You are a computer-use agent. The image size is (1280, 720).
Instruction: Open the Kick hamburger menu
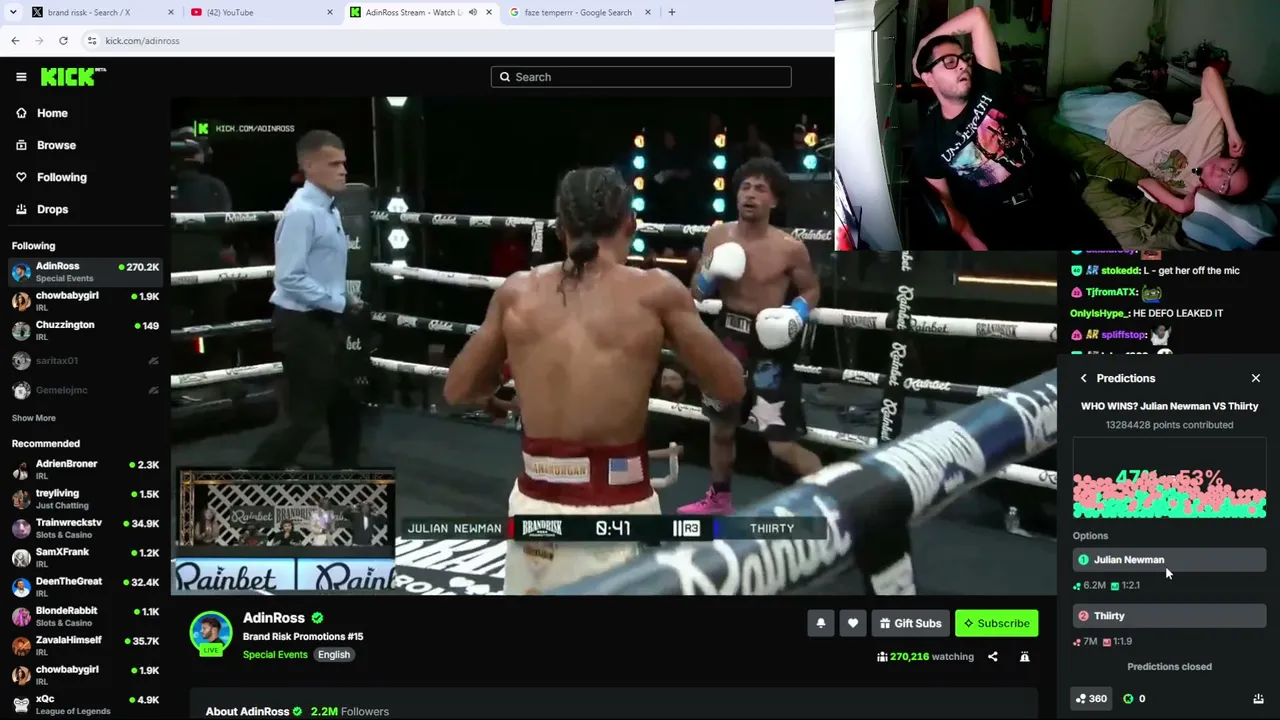click(21, 77)
